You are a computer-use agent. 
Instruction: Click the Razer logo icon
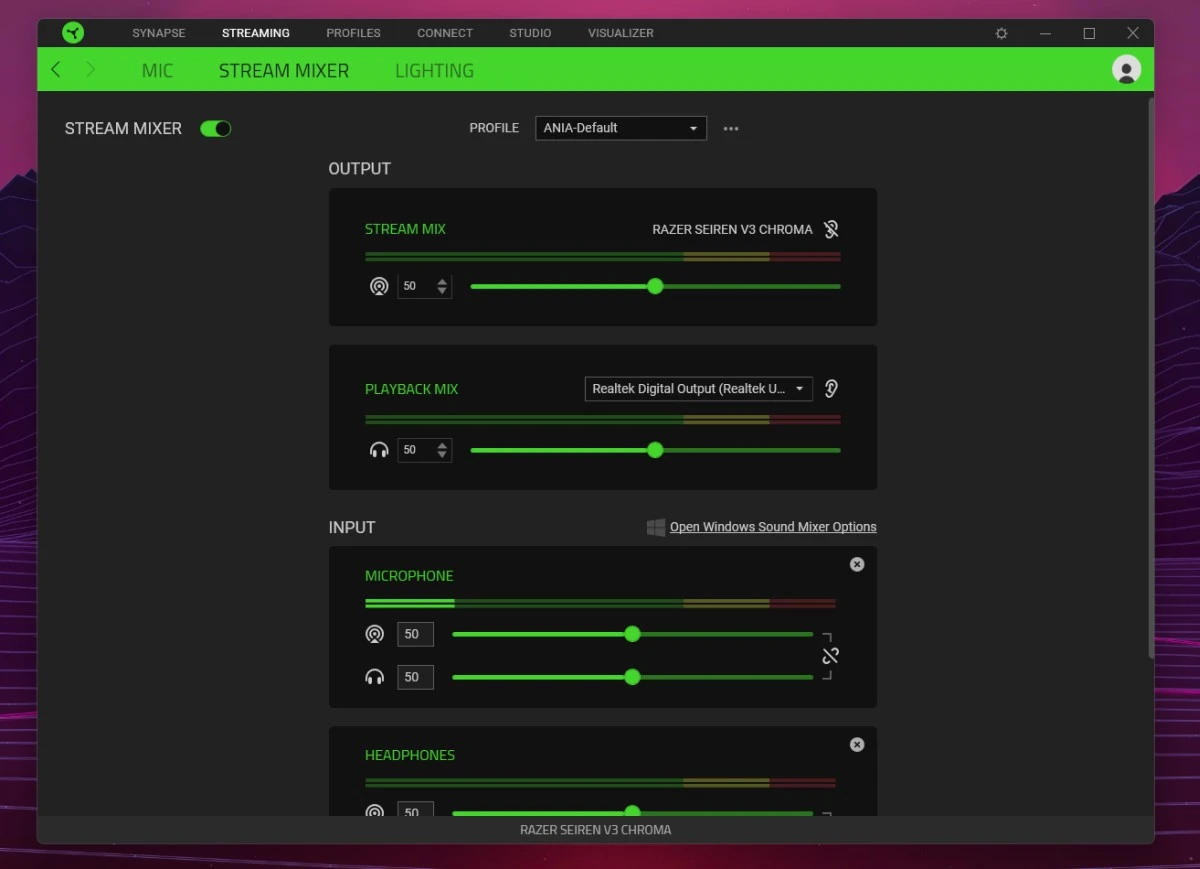[x=73, y=33]
